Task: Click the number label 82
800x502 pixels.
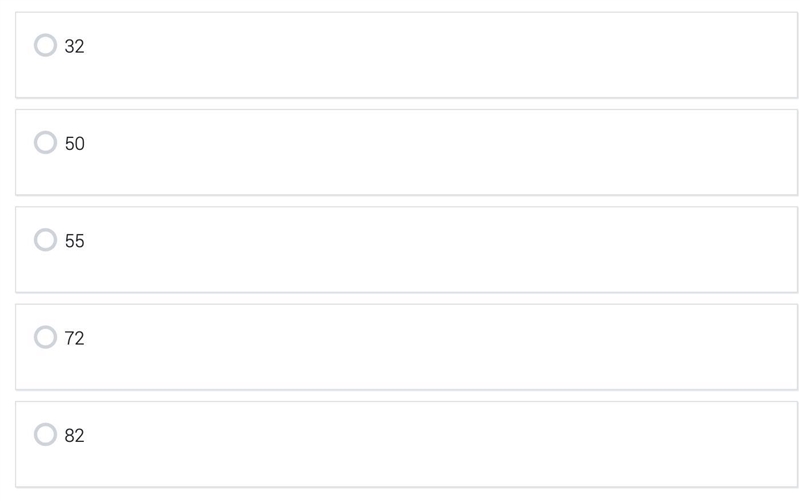Action: [74, 436]
